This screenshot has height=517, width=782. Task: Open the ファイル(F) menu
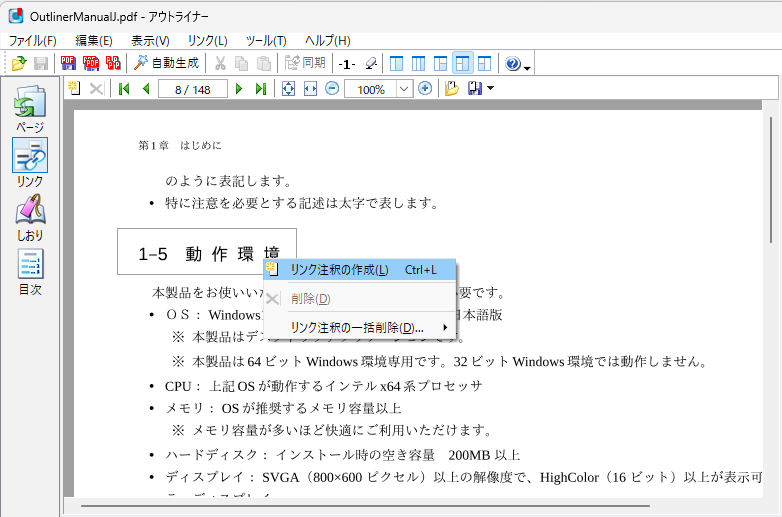point(32,40)
